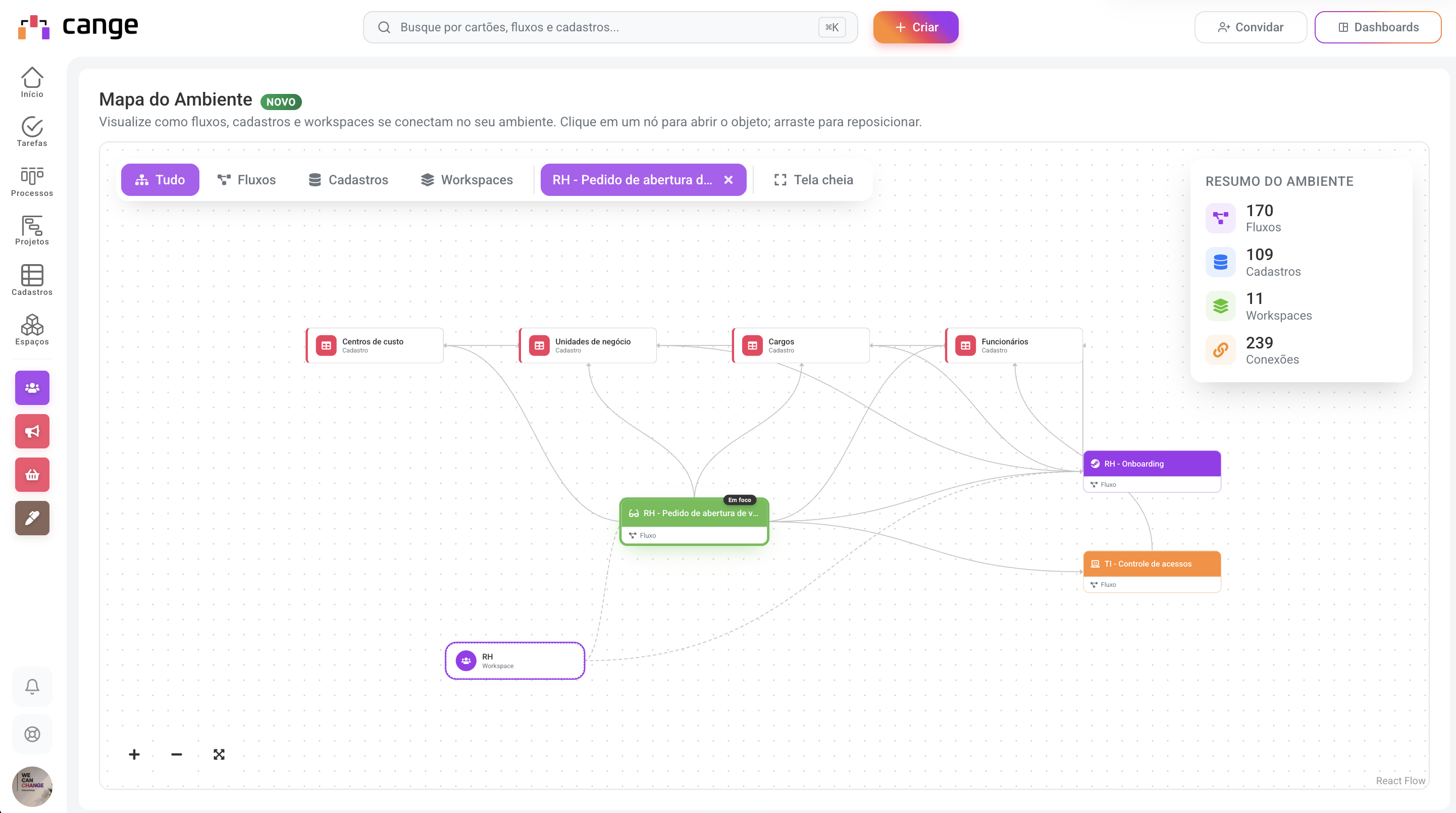The width and height of the screenshot is (1456, 813).
Task: Open the RH - Onboarding flow node
Action: click(x=1152, y=472)
